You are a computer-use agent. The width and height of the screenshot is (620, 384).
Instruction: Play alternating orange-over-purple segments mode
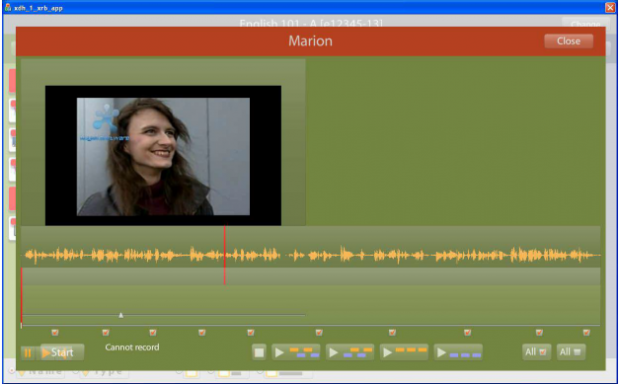click(296, 352)
